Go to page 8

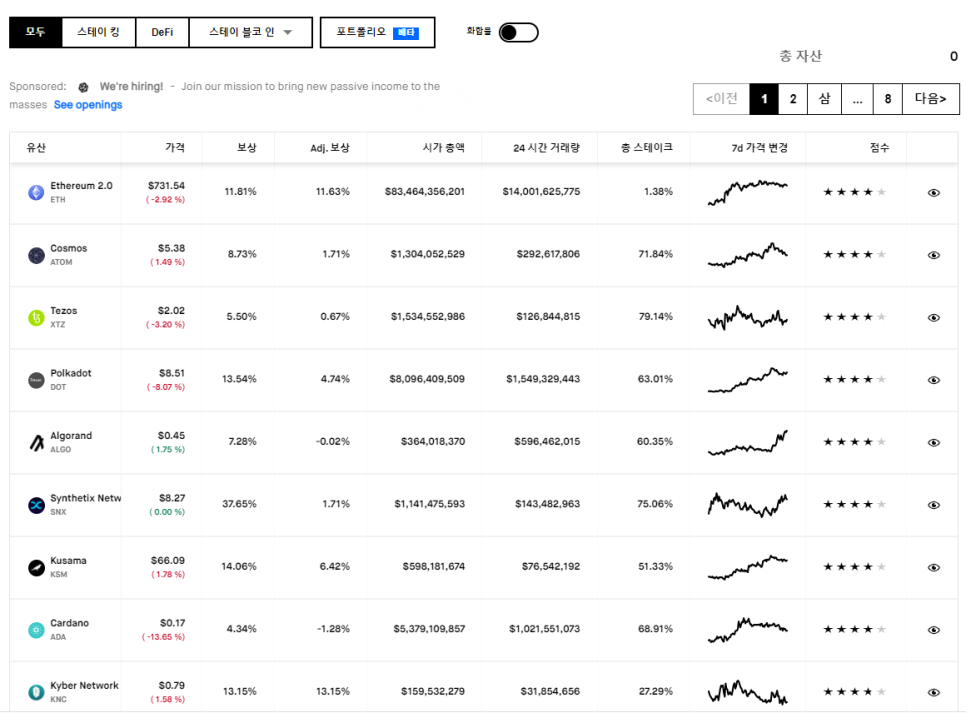pyautogui.click(x=888, y=99)
